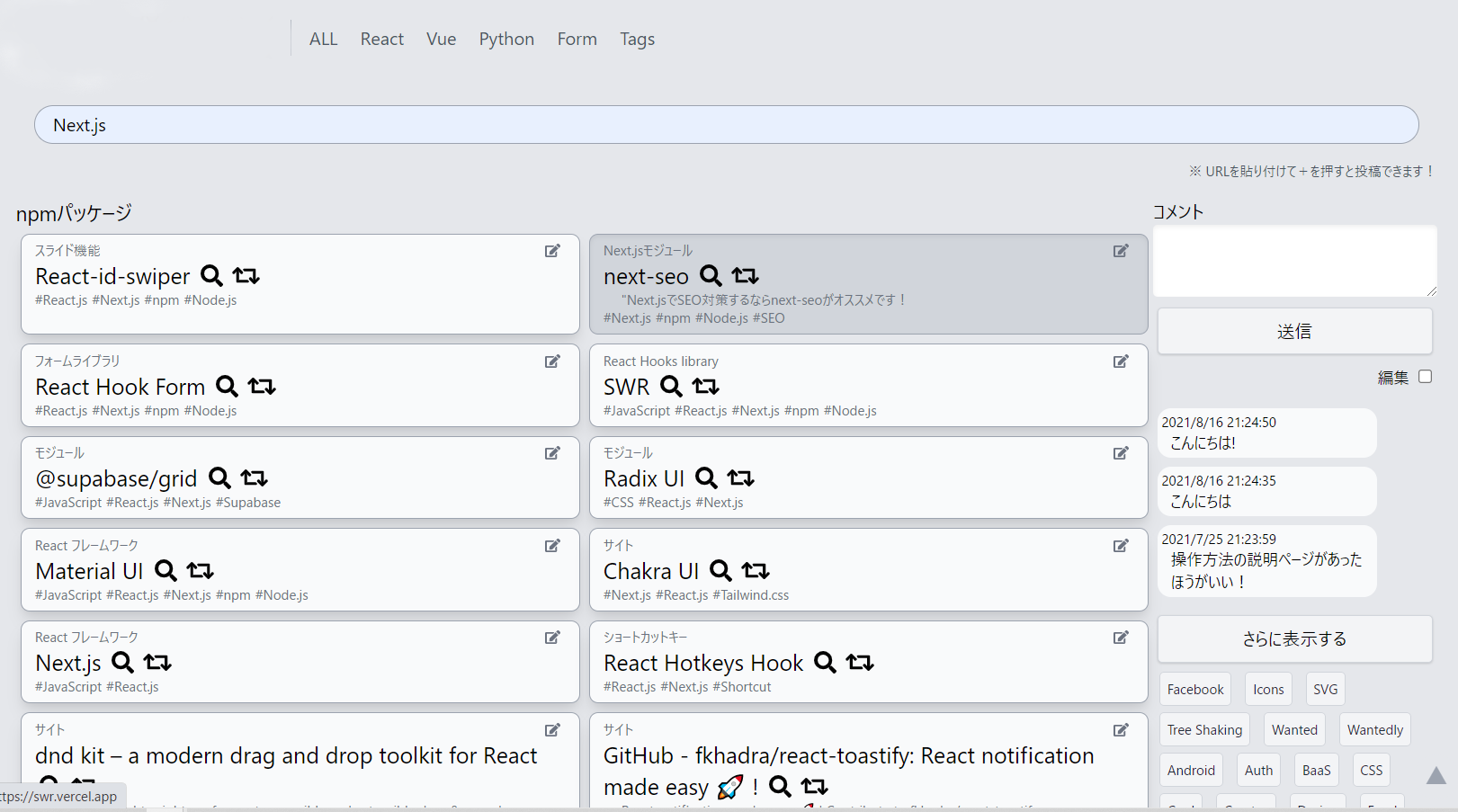Search icon next to SWR

pos(671,386)
